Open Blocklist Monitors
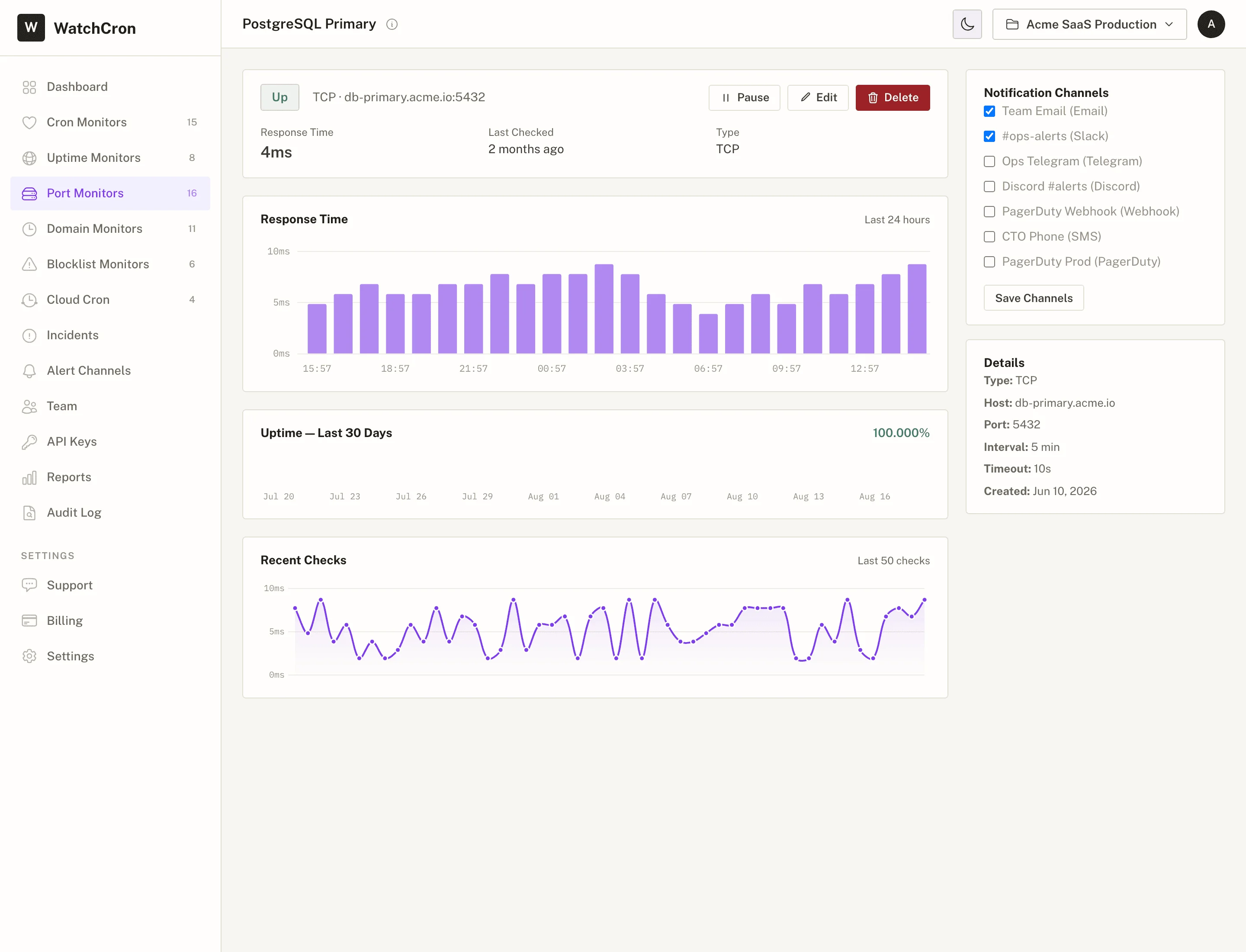This screenshot has width=1246, height=952. click(110, 264)
